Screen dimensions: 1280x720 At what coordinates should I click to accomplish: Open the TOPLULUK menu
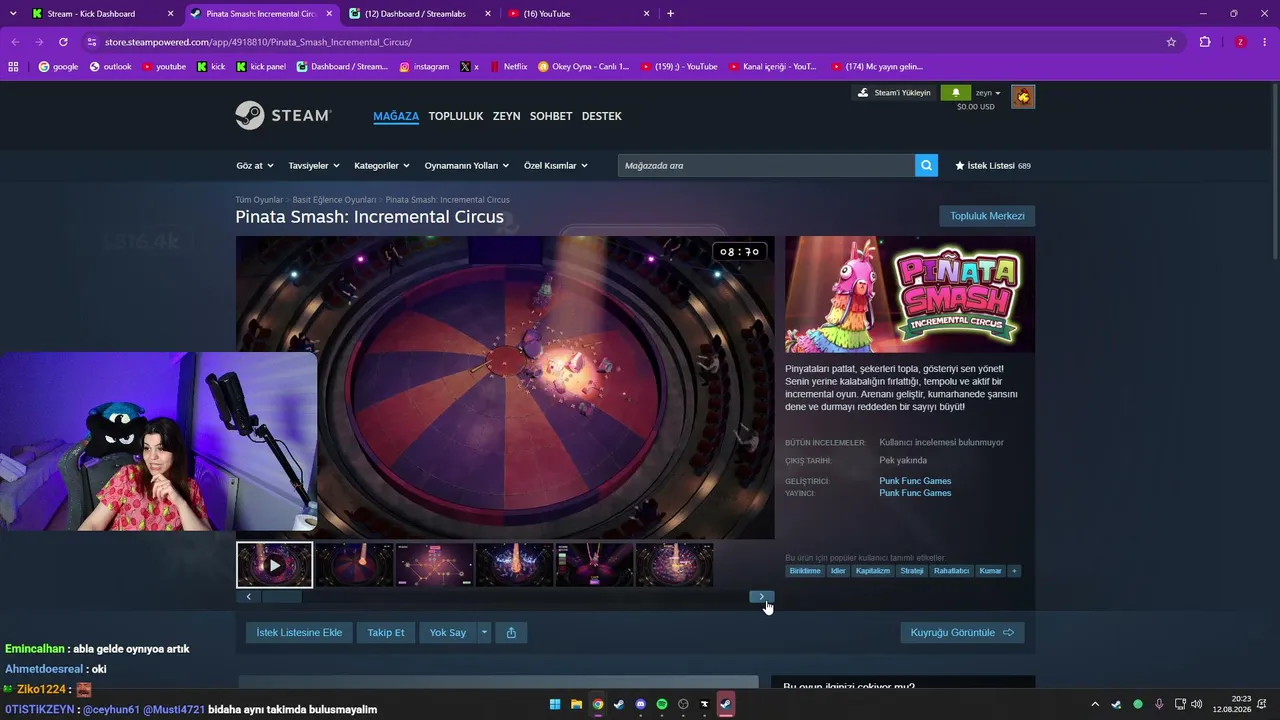pos(456,116)
